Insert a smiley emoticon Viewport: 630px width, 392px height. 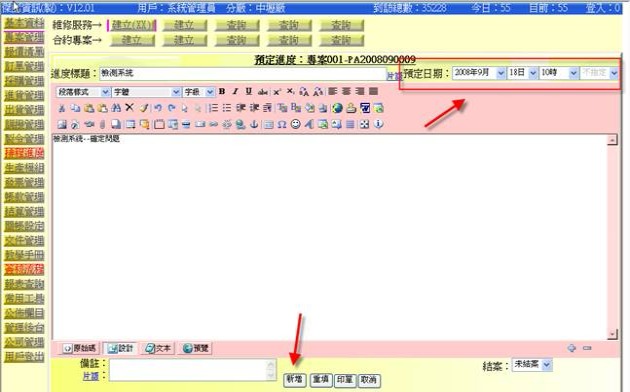click(295, 124)
